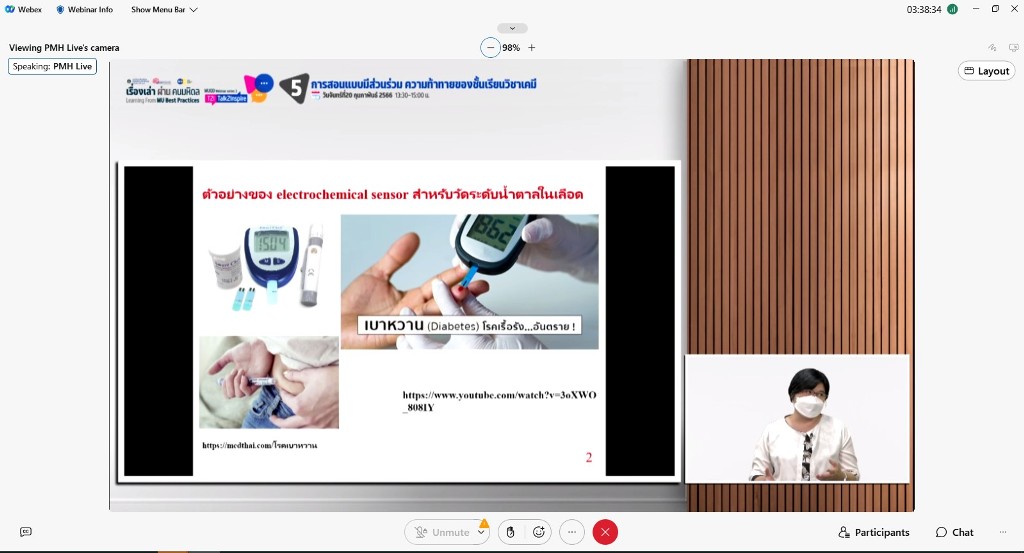Click the green connection status indicator
Viewport: 1024px width, 553px height.
tap(952, 9)
